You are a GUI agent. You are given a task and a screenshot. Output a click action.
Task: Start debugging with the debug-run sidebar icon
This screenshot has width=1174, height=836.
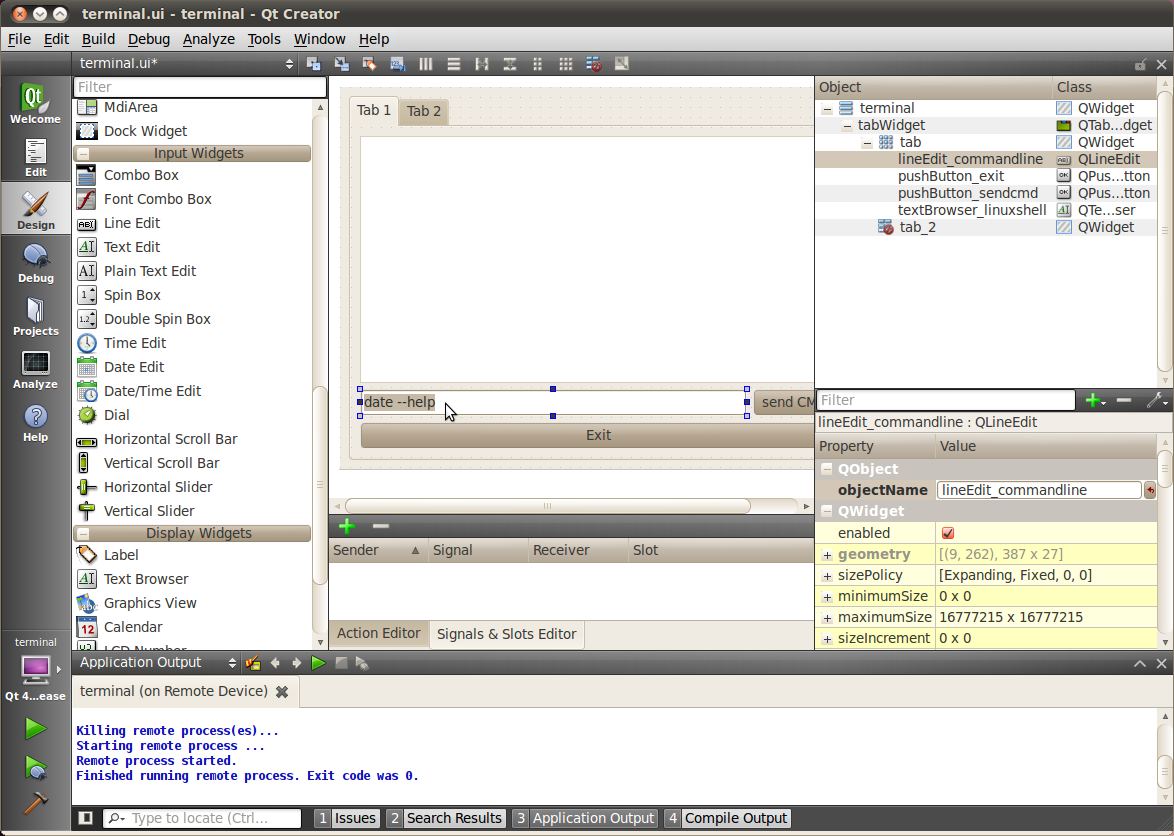35,767
